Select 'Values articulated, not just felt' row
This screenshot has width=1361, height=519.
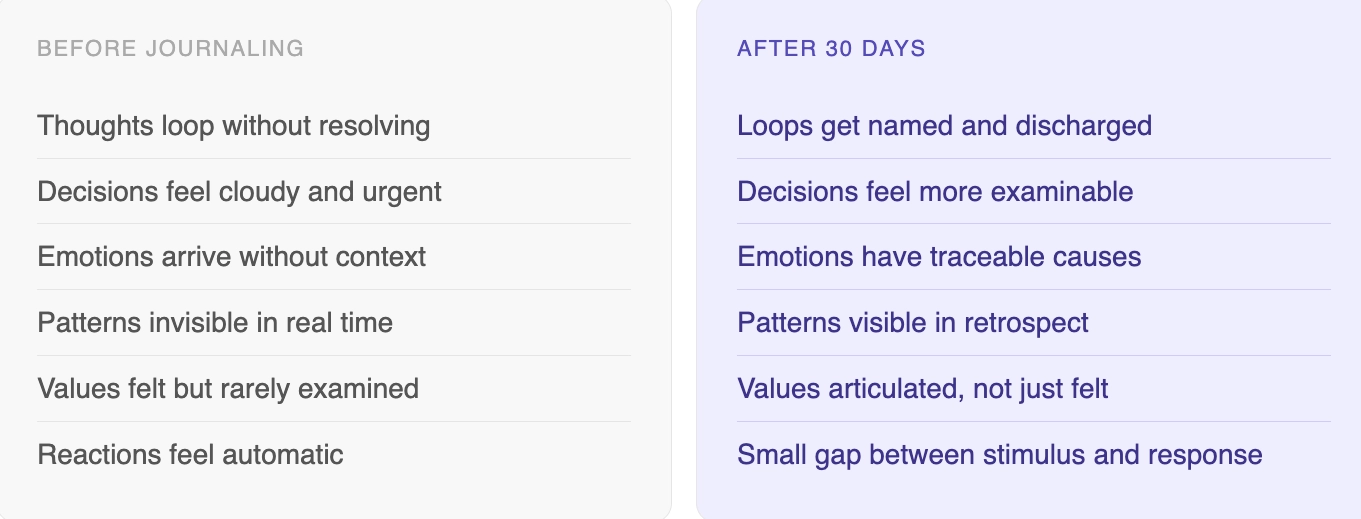923,389
